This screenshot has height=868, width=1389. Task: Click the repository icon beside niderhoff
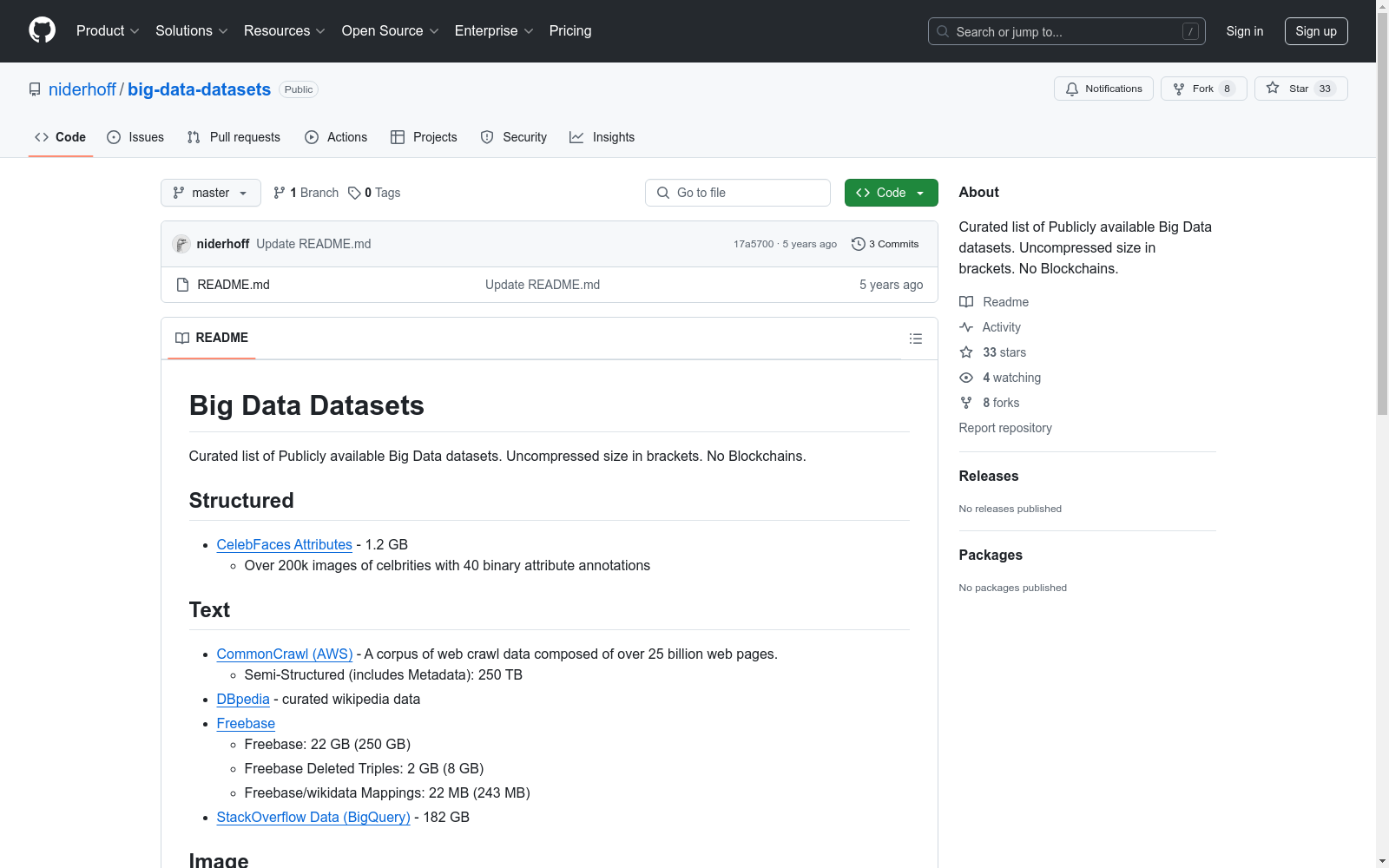point(35,89)
